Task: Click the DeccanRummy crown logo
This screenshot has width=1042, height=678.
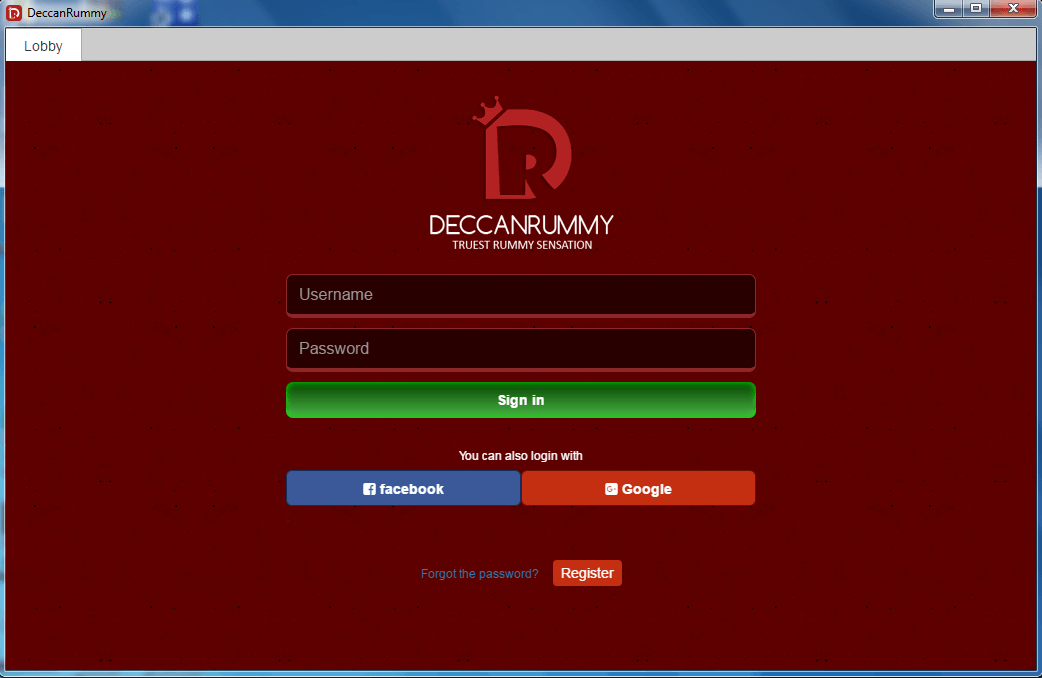Action: pos(522,148)
